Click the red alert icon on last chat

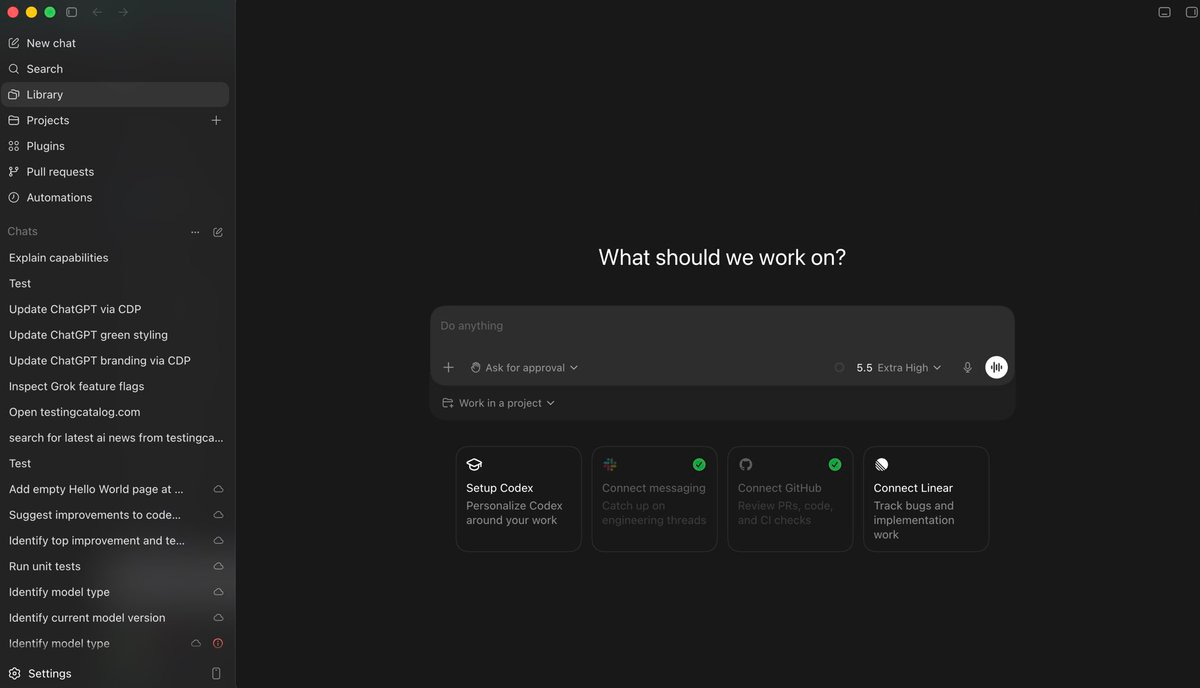(x=218, y=644)
